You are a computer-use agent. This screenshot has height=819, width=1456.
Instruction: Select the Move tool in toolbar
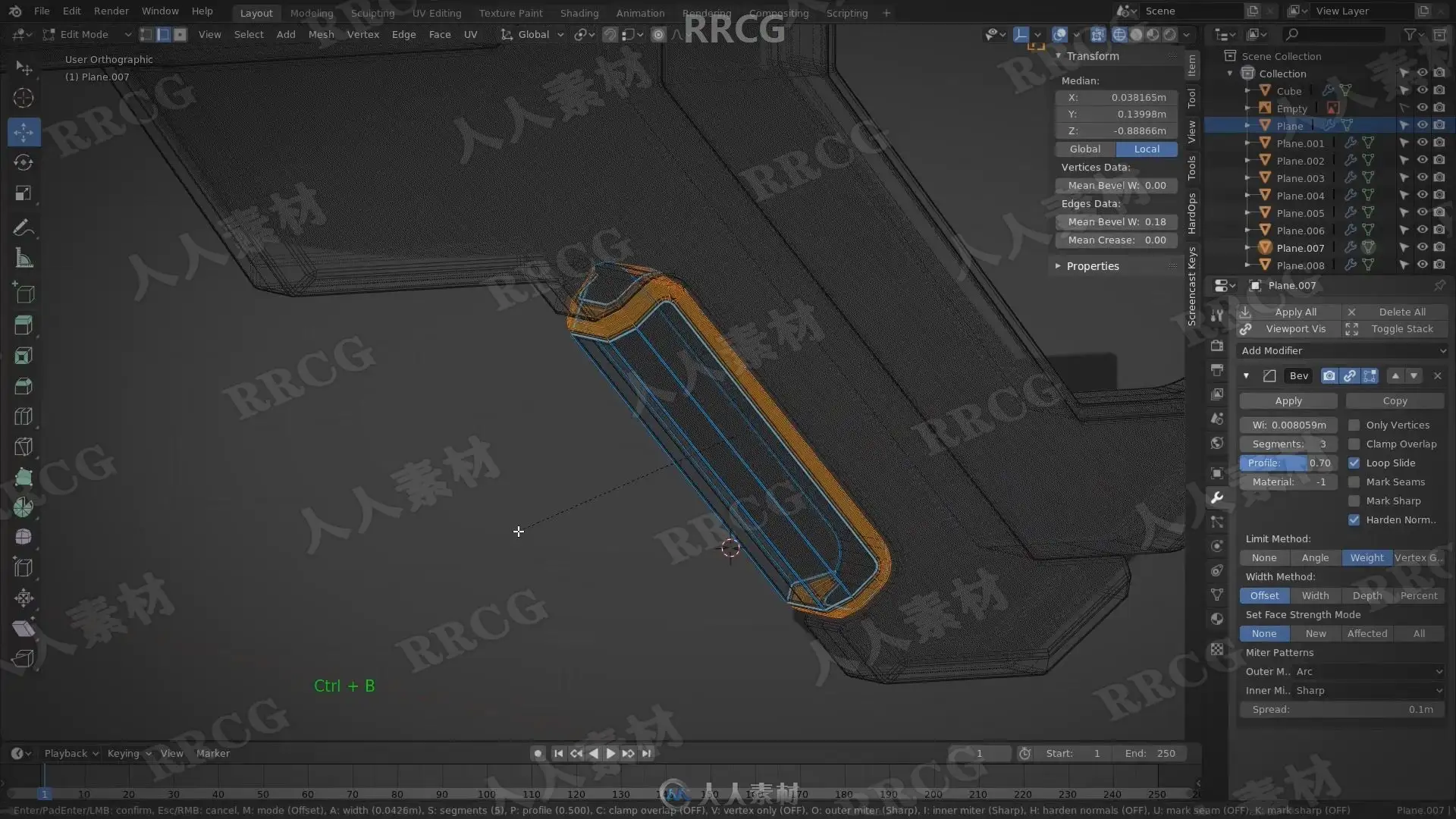coord(24,132)
